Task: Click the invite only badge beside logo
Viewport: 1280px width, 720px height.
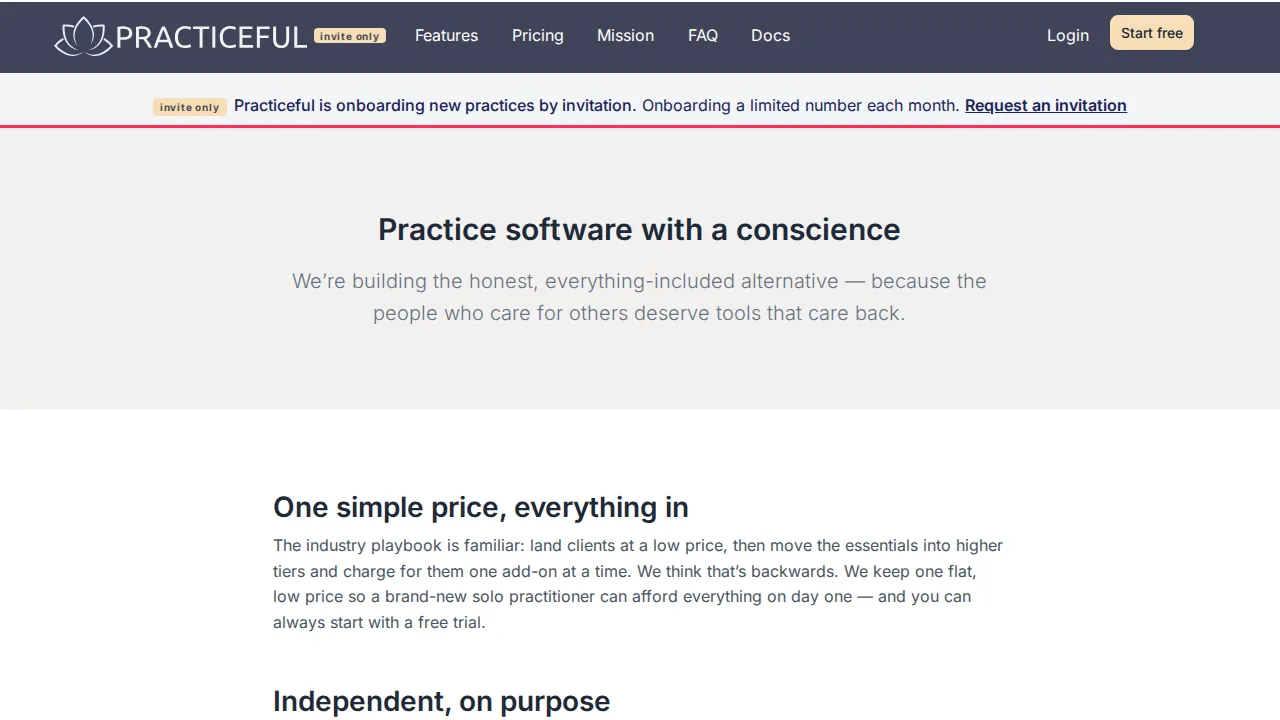Action: pyautogui.click(x=350, y=36)
